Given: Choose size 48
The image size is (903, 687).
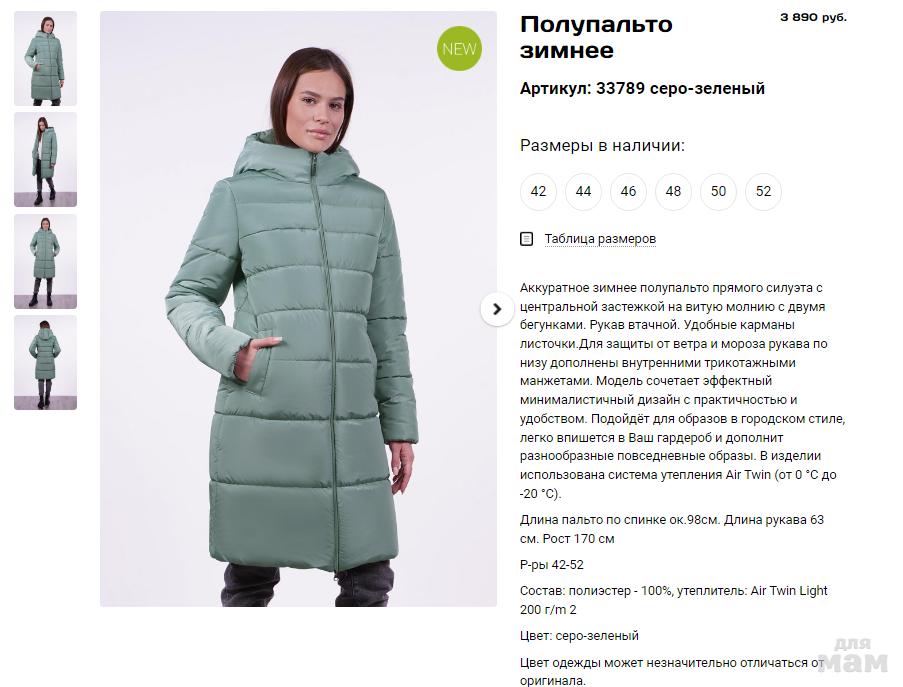Looking at the screenshot, I should click(673, 191).
